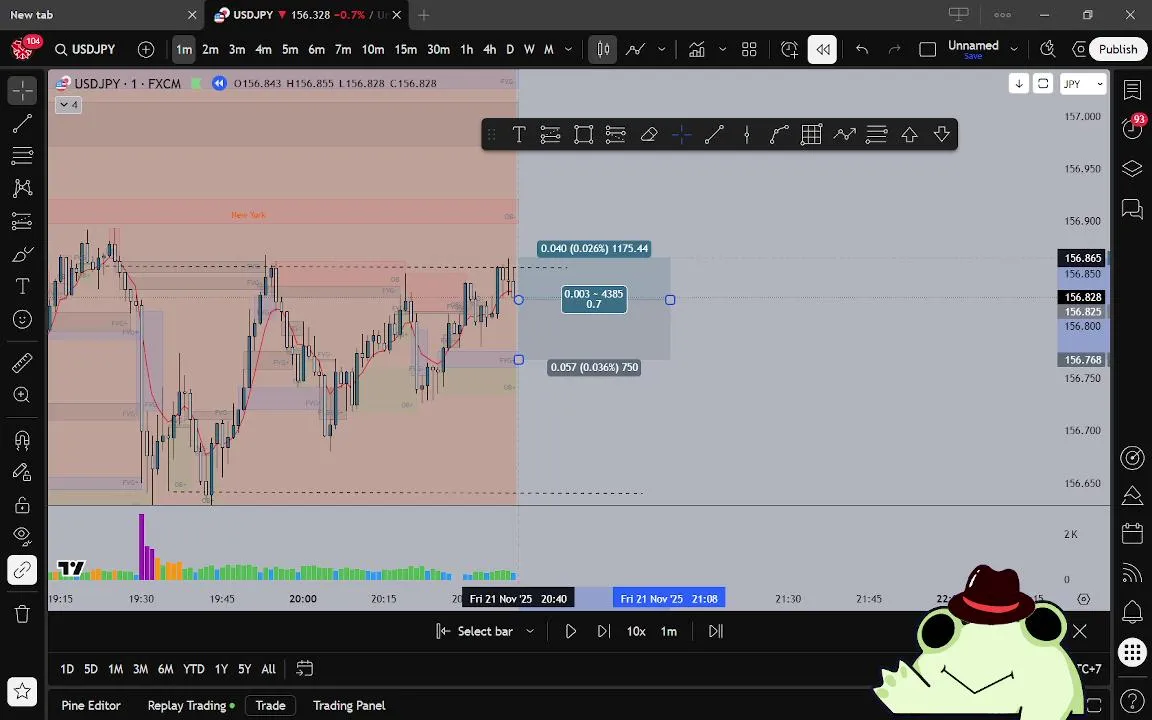Image resolution: width=1152 pixels, height=720 pixels.
Task: Toggle auto scale button beside JPY
Action: click(1043, 84)
